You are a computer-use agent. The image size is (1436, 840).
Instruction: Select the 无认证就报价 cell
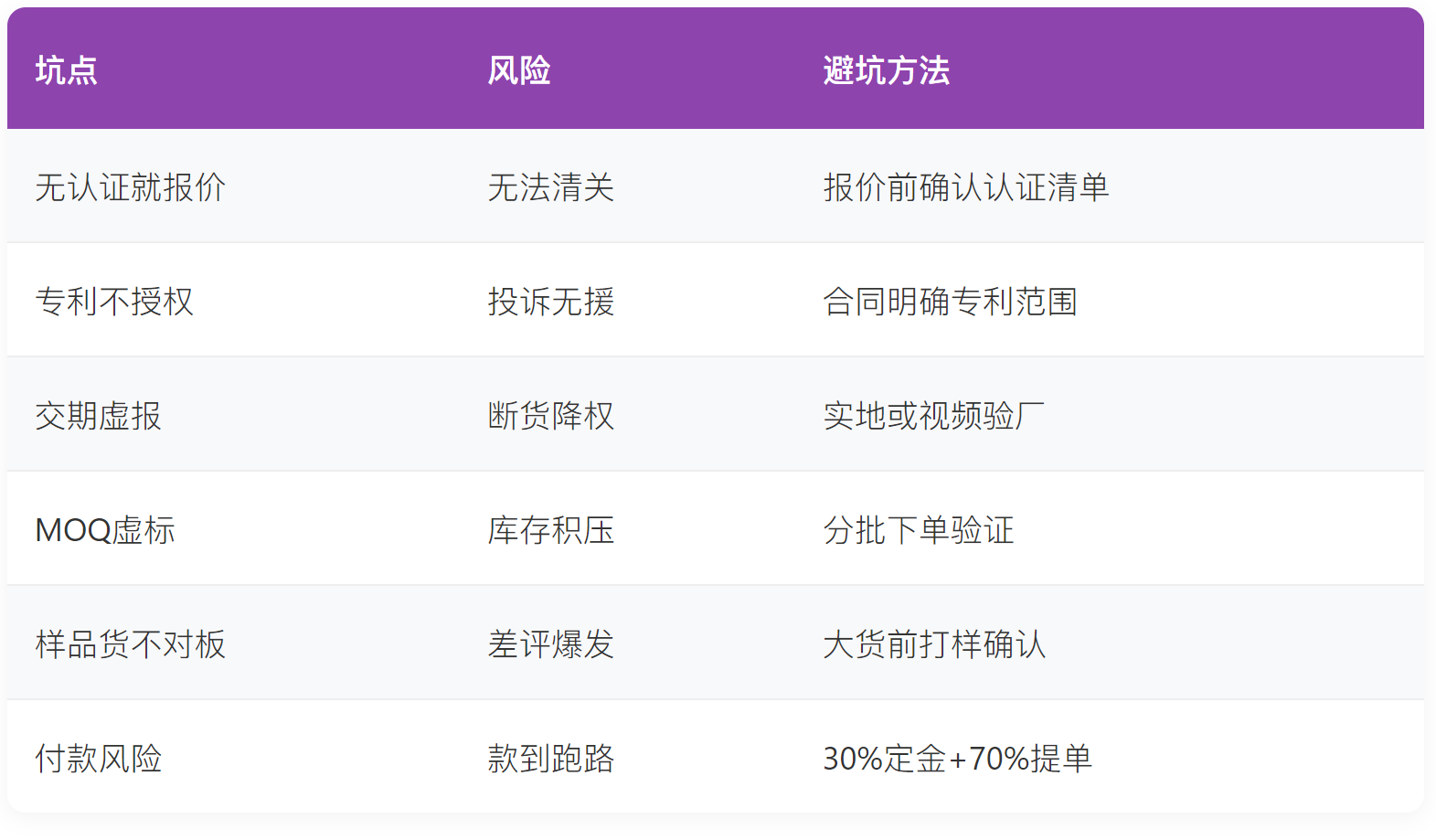point(131,187)
